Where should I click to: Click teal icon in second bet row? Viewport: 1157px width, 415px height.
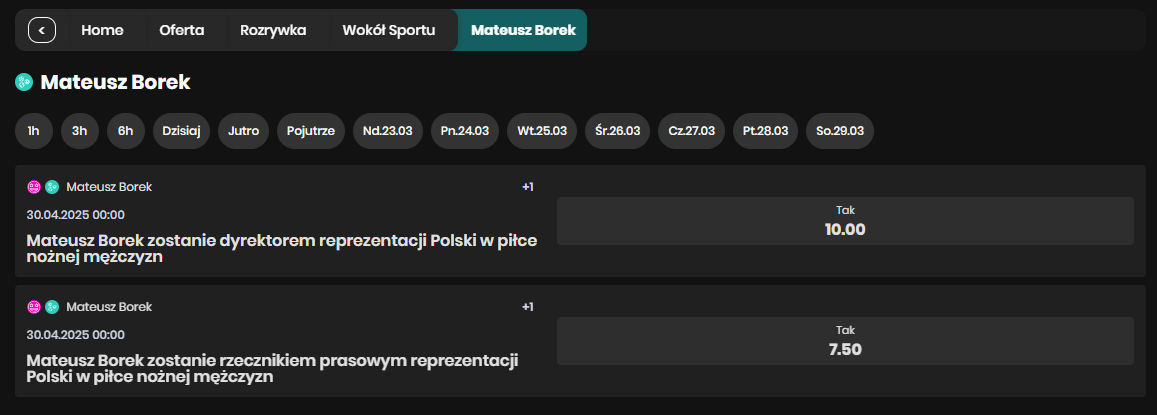(x=52, y=306)
